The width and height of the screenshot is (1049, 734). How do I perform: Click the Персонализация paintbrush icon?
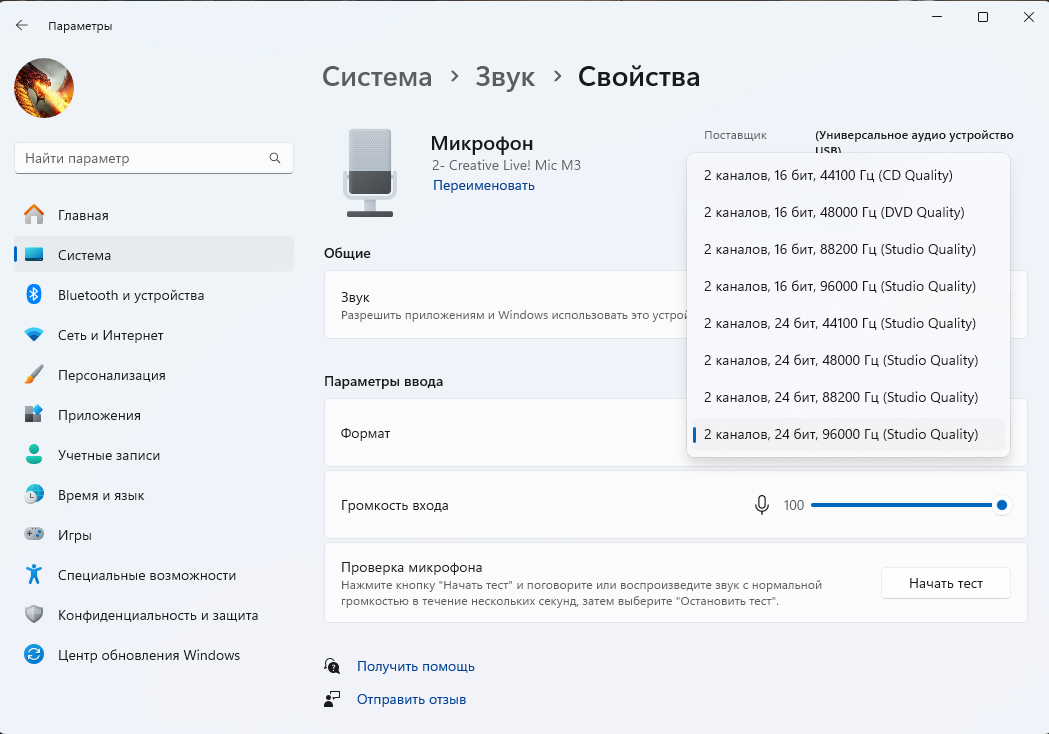click(x=33, y=375)
